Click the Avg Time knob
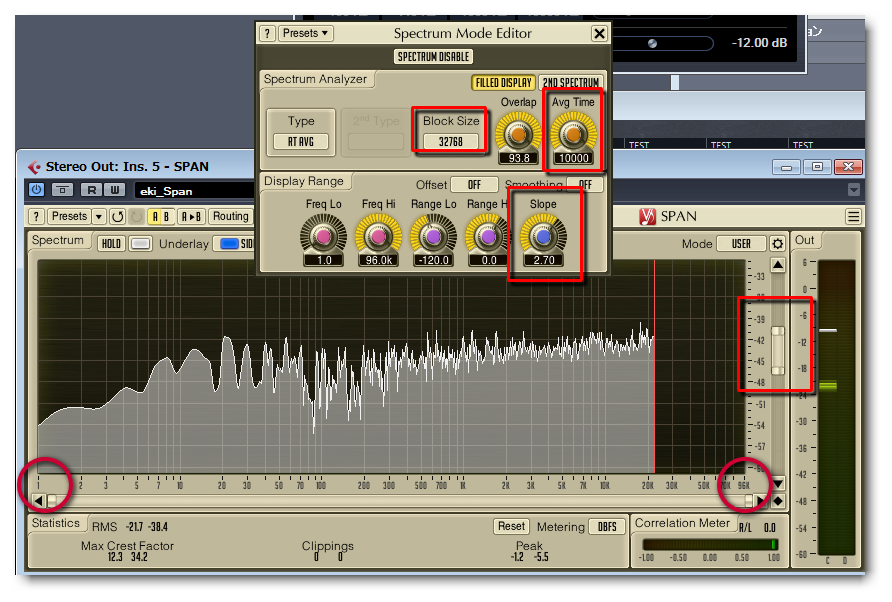892x602 pixels. click(x=573, y=134)
